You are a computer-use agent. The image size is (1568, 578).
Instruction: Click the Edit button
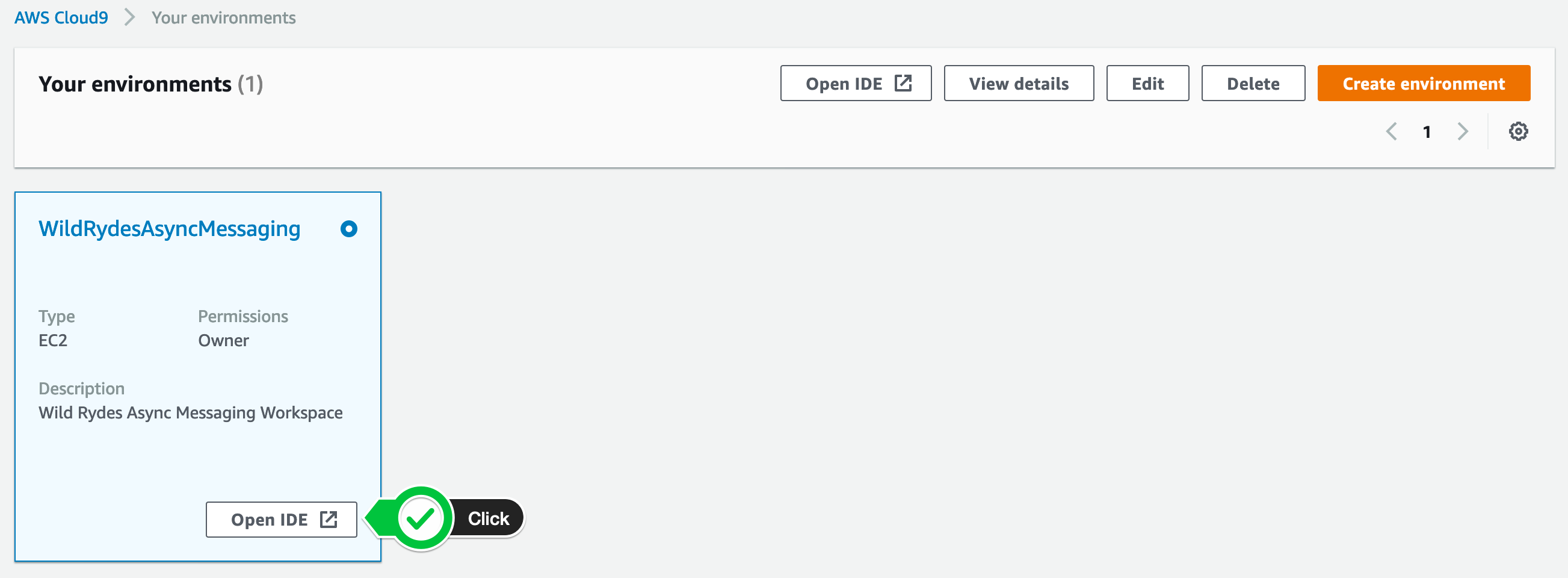coord(1147,84)
